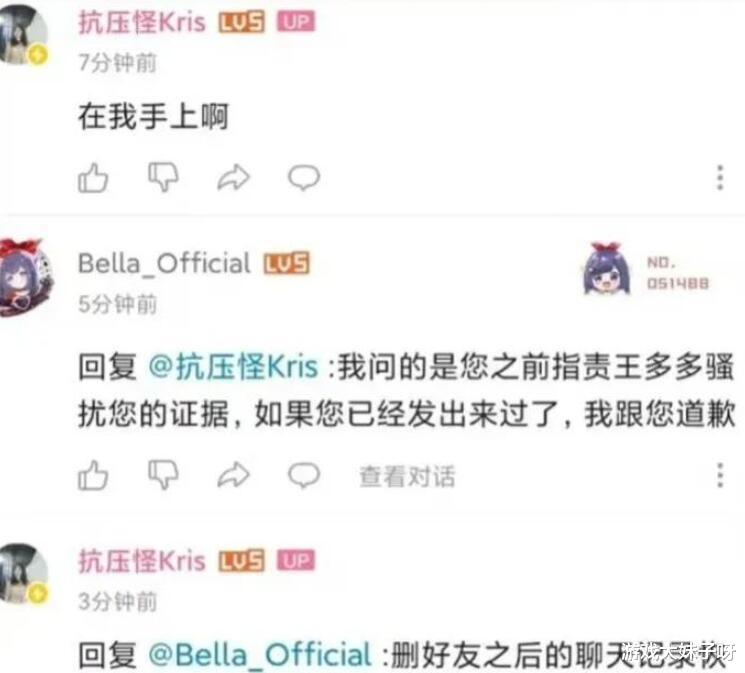Click 查看对话 to view conversation
The height and width of the screenshot is (673, 745).
click(x=407, y=476)
